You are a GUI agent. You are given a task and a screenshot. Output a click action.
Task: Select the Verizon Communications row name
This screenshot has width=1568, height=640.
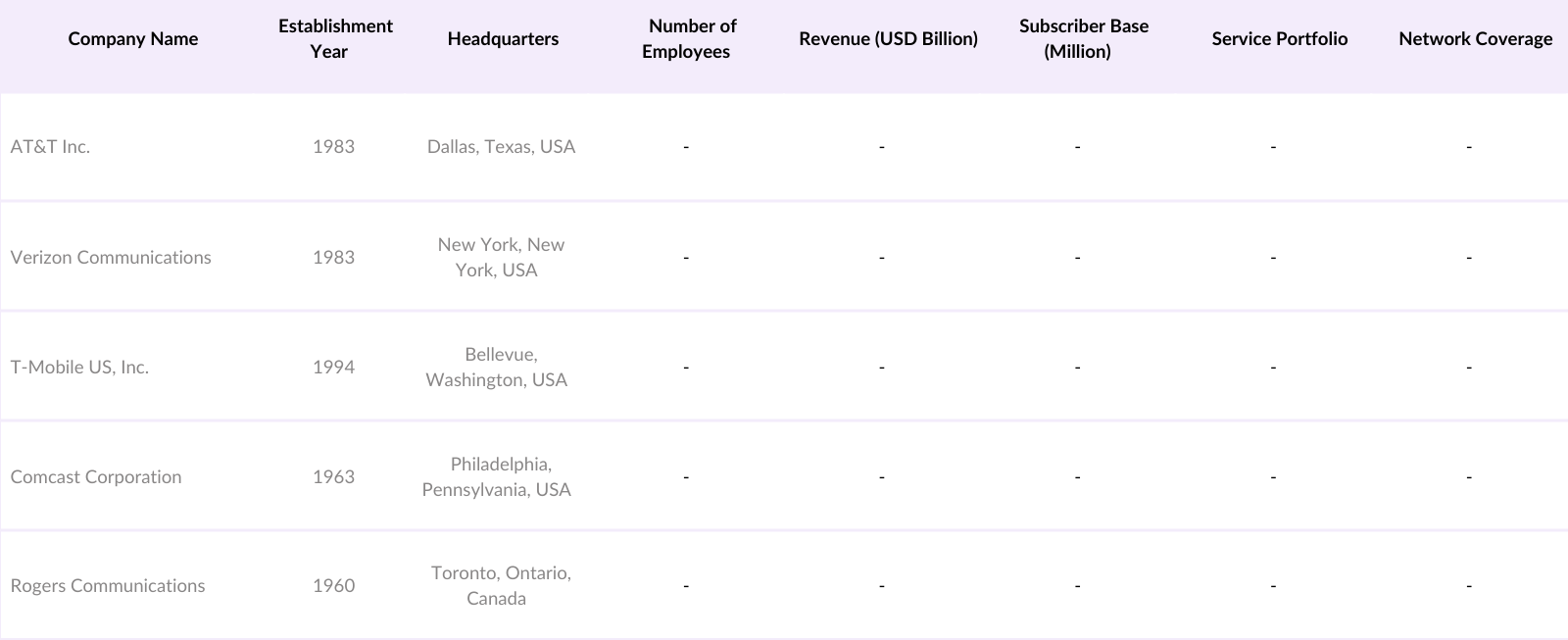[111, 258]
